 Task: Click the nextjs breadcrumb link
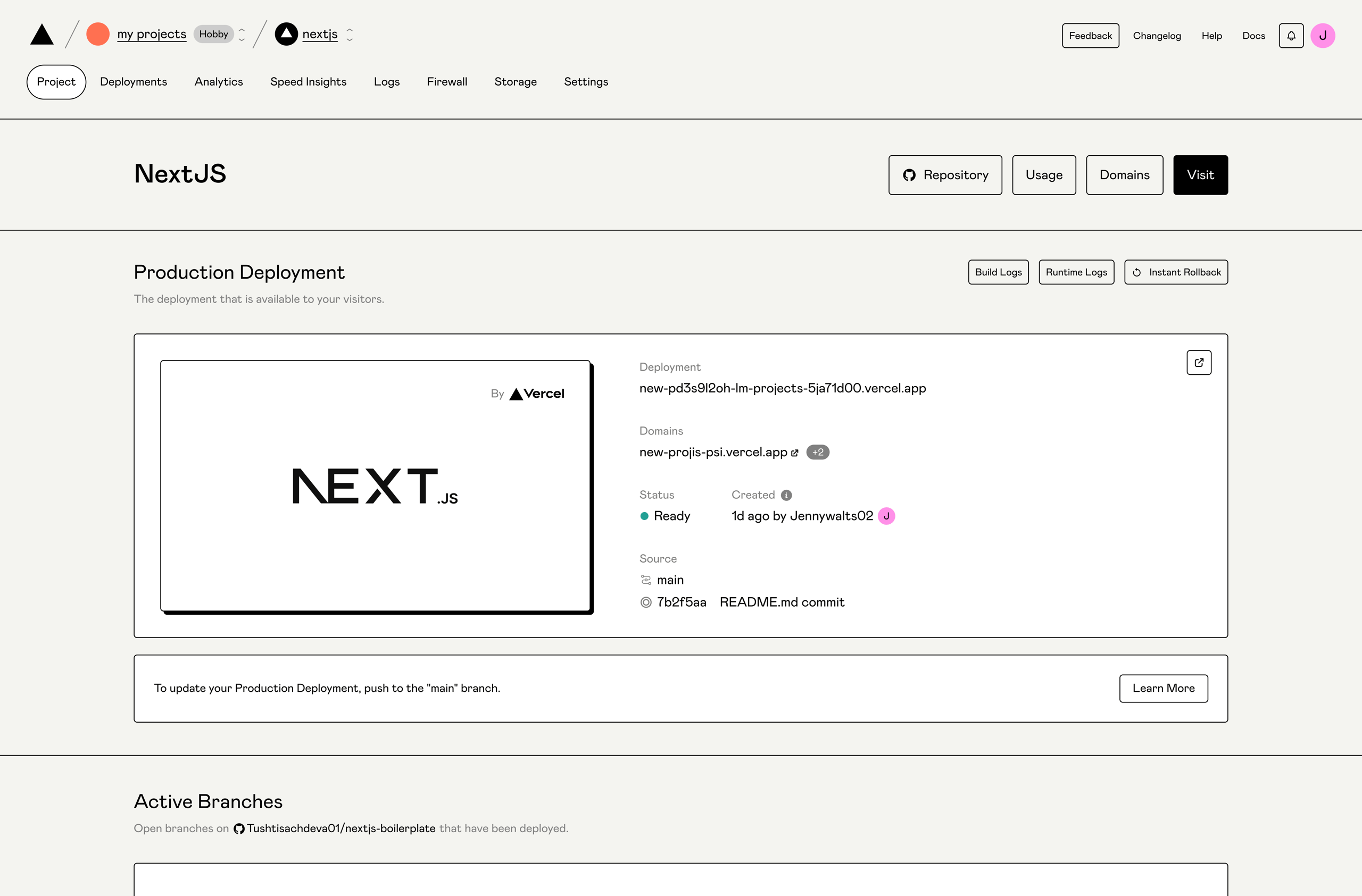320,35
